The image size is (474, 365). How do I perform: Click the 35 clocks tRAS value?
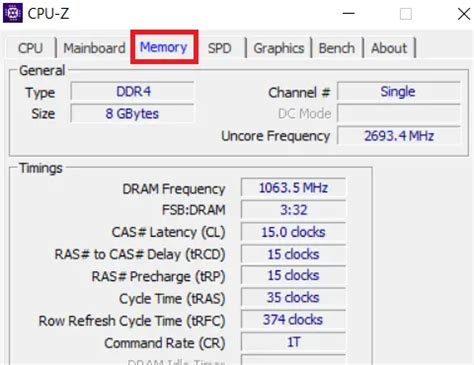293,297
